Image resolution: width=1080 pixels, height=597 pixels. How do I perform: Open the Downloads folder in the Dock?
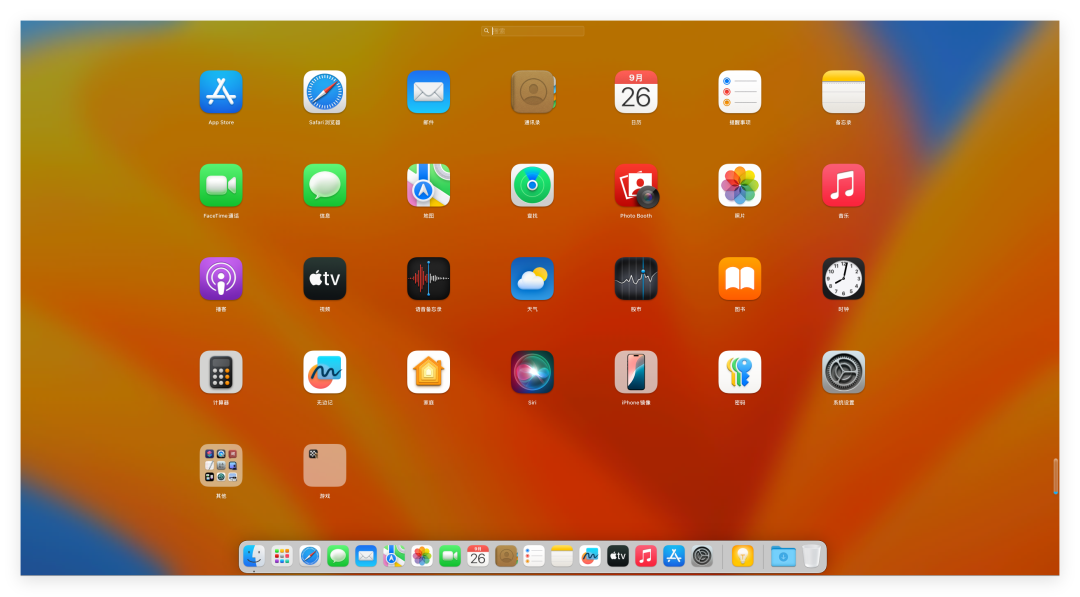(783, 556)
